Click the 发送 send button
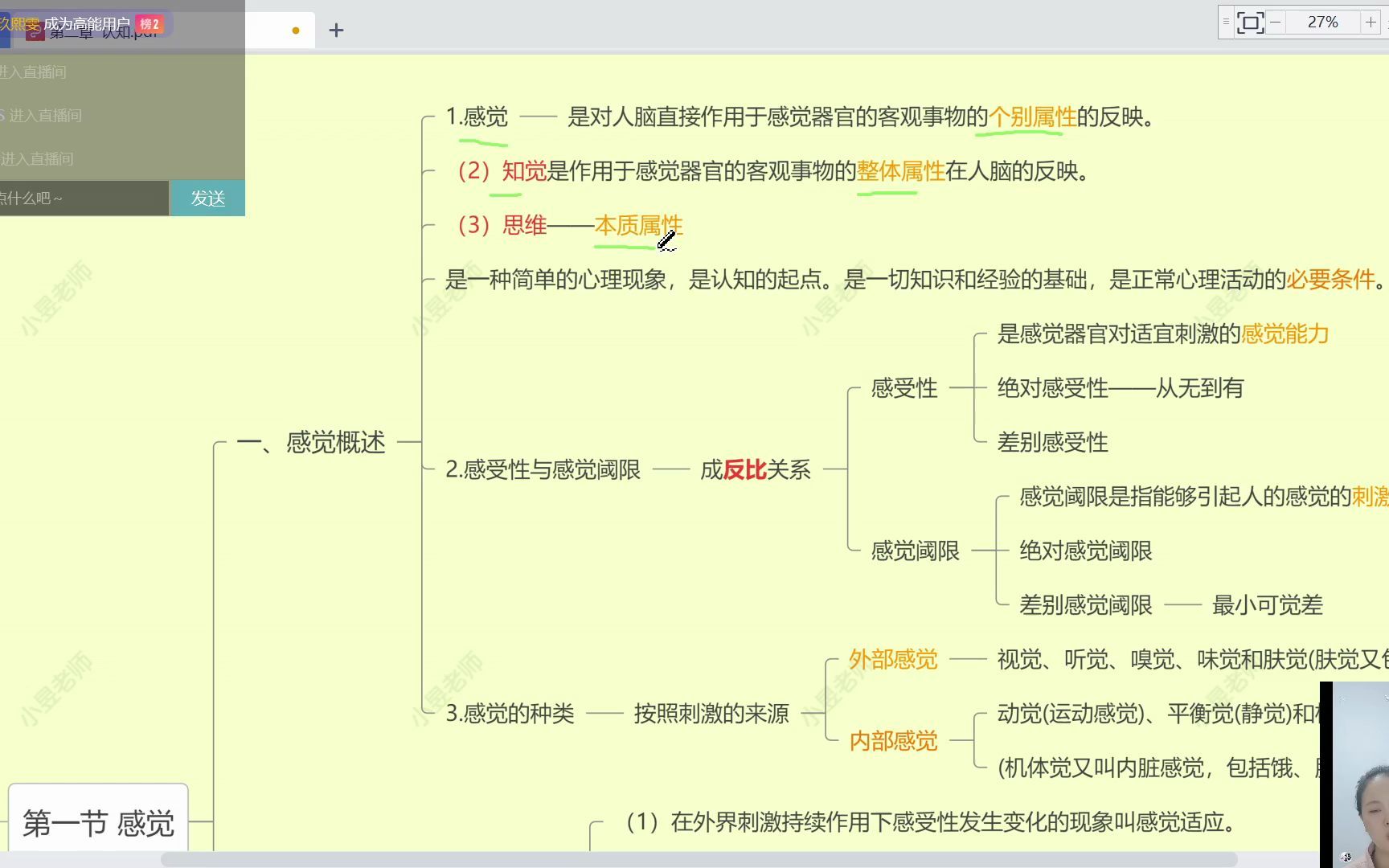1389x868 pixels. (x=207, y=198)
